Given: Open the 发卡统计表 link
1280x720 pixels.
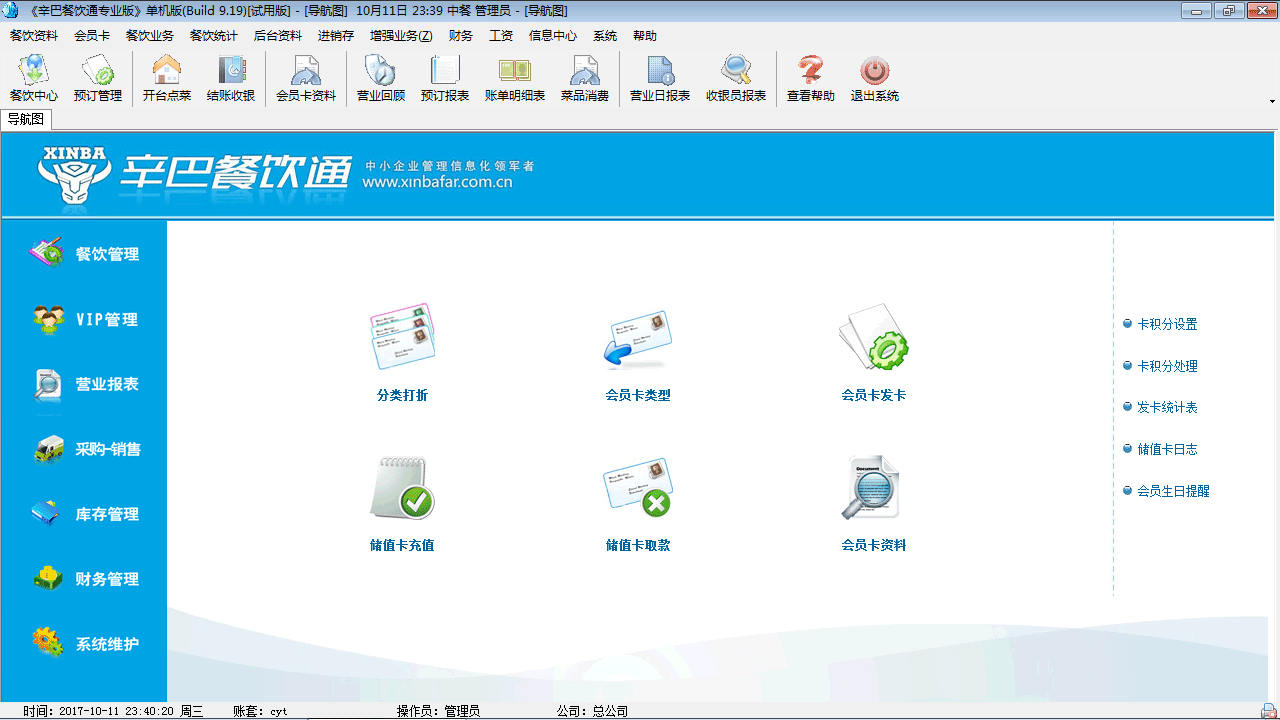Looking at the screenshot, I should point(1167,407).
